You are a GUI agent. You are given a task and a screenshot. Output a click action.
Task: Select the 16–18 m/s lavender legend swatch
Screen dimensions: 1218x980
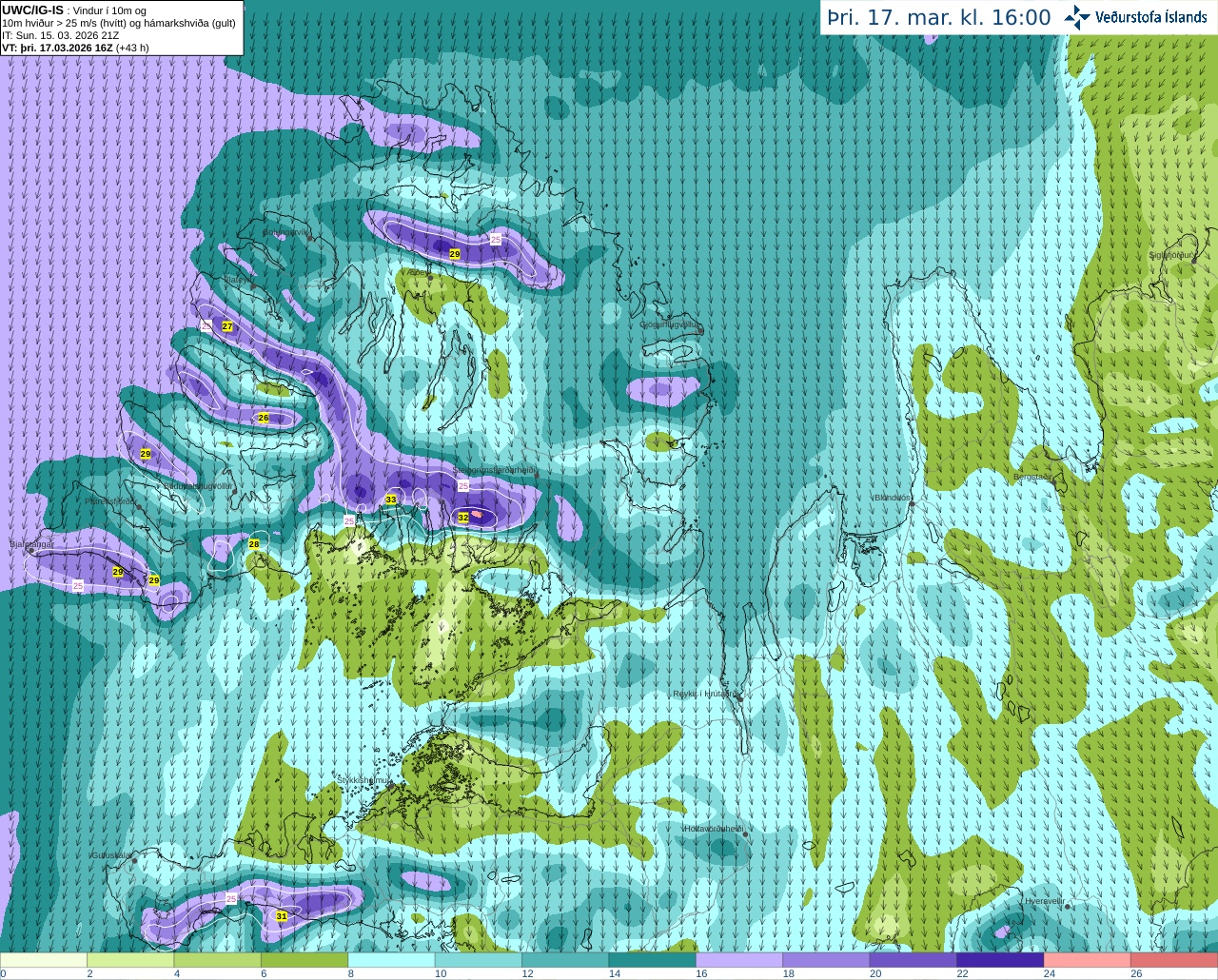click(x=739, y=960)
